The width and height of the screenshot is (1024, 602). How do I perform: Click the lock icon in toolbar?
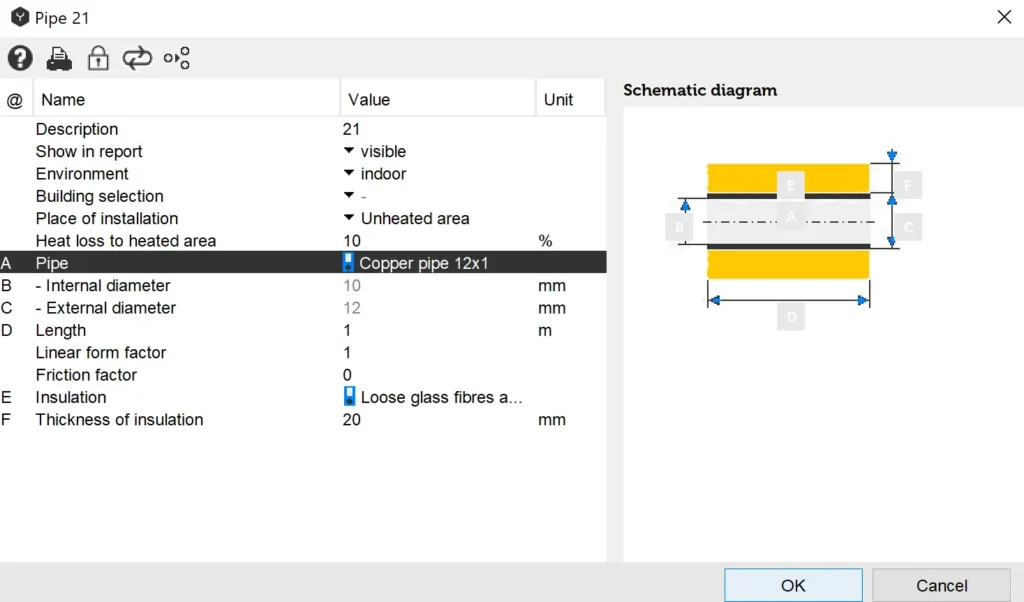(x=98, y=59)
